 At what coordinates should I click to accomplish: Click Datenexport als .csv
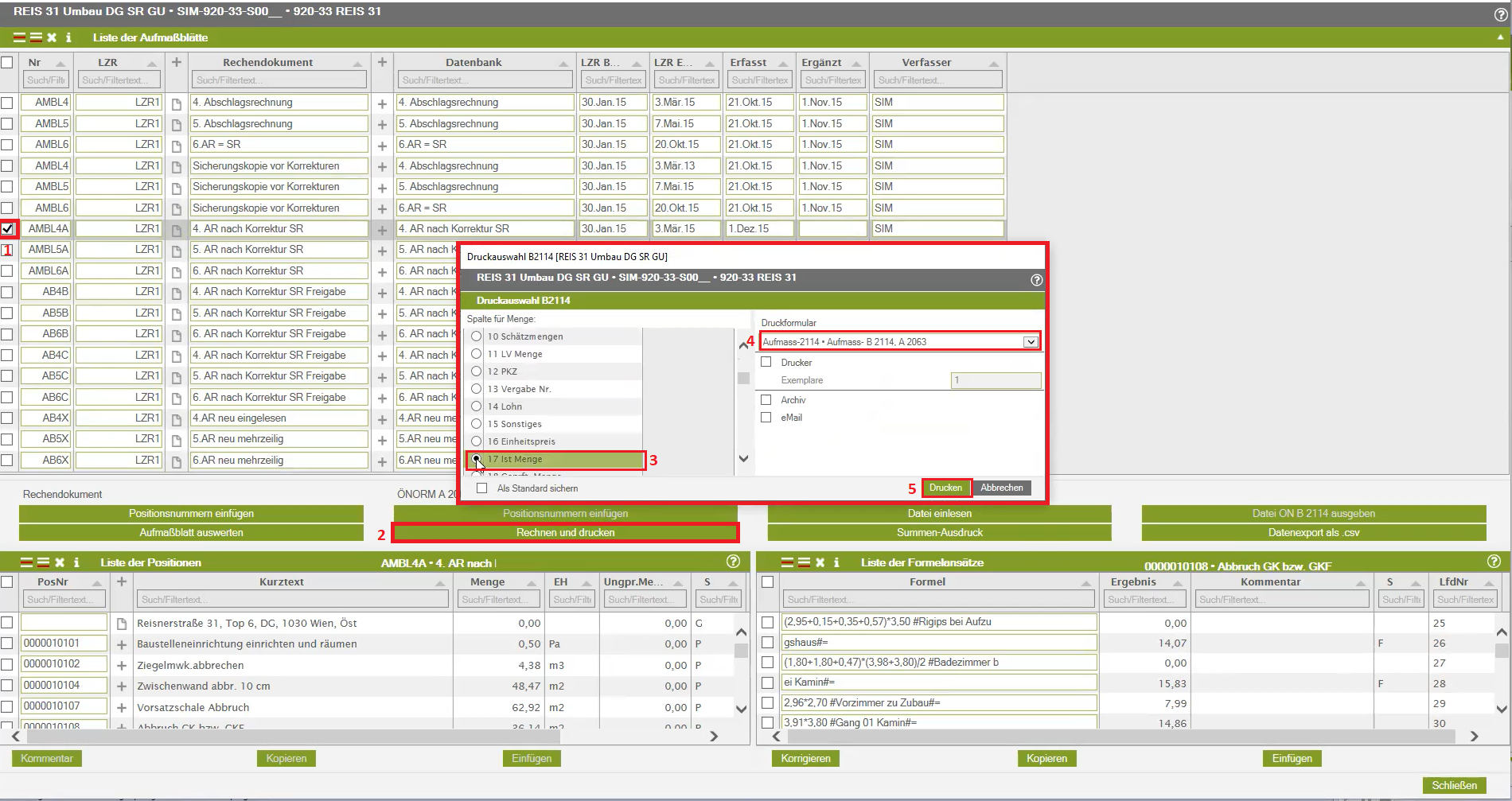(1313, 533)
